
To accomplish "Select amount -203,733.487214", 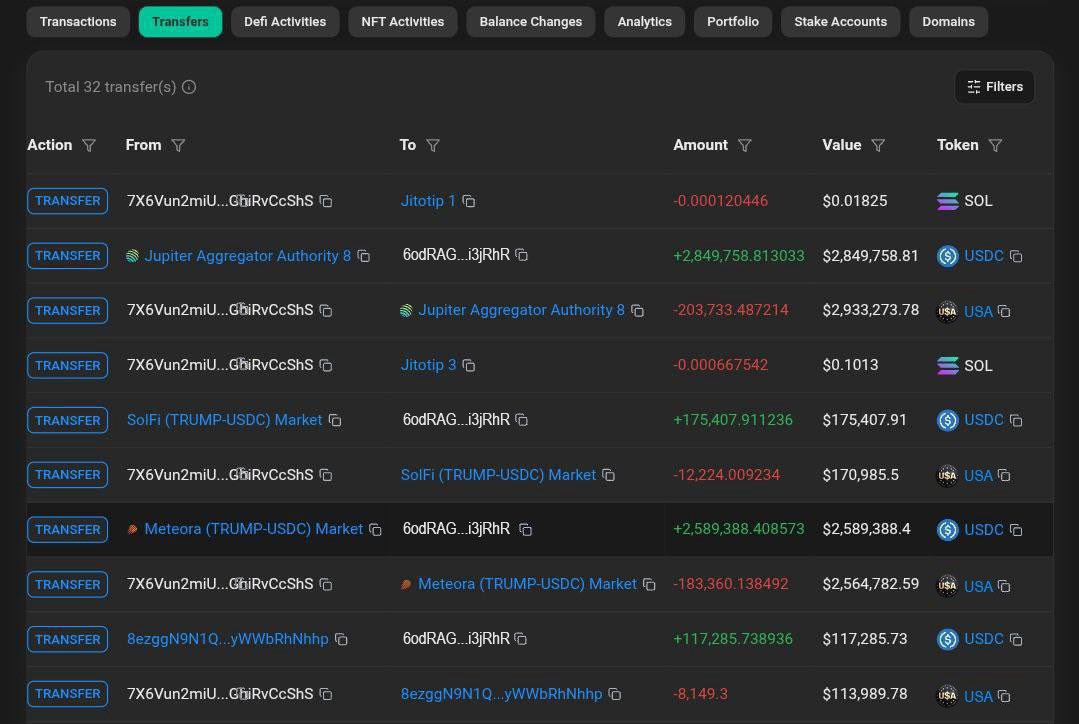I will coord(731,310).
